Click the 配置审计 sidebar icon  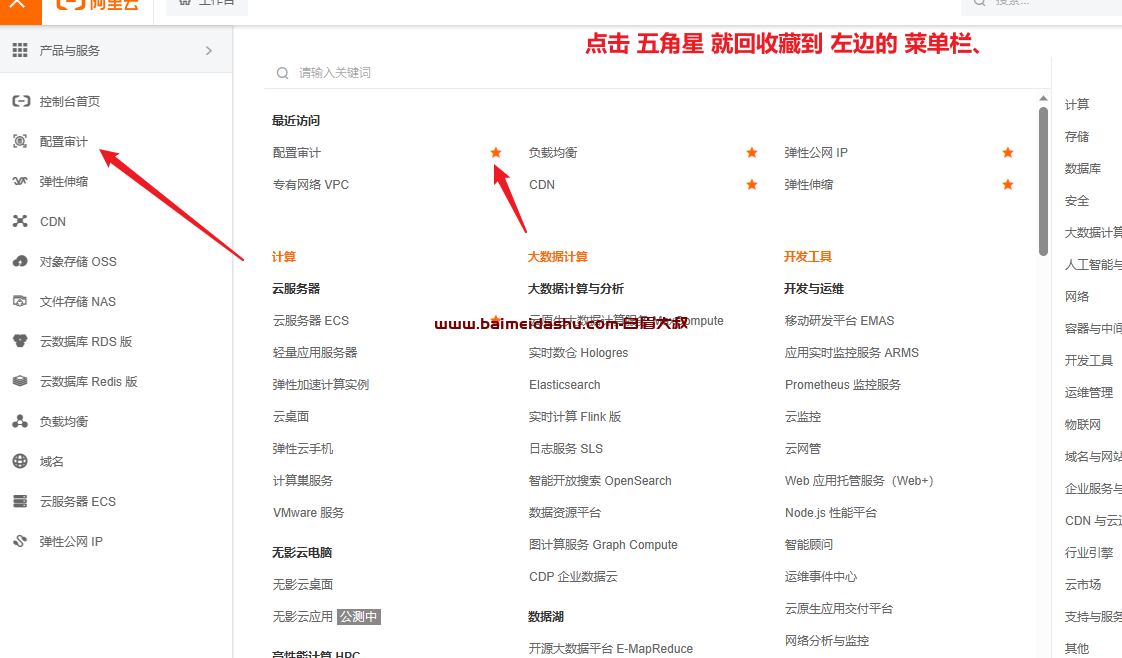(x=20, y=141)
